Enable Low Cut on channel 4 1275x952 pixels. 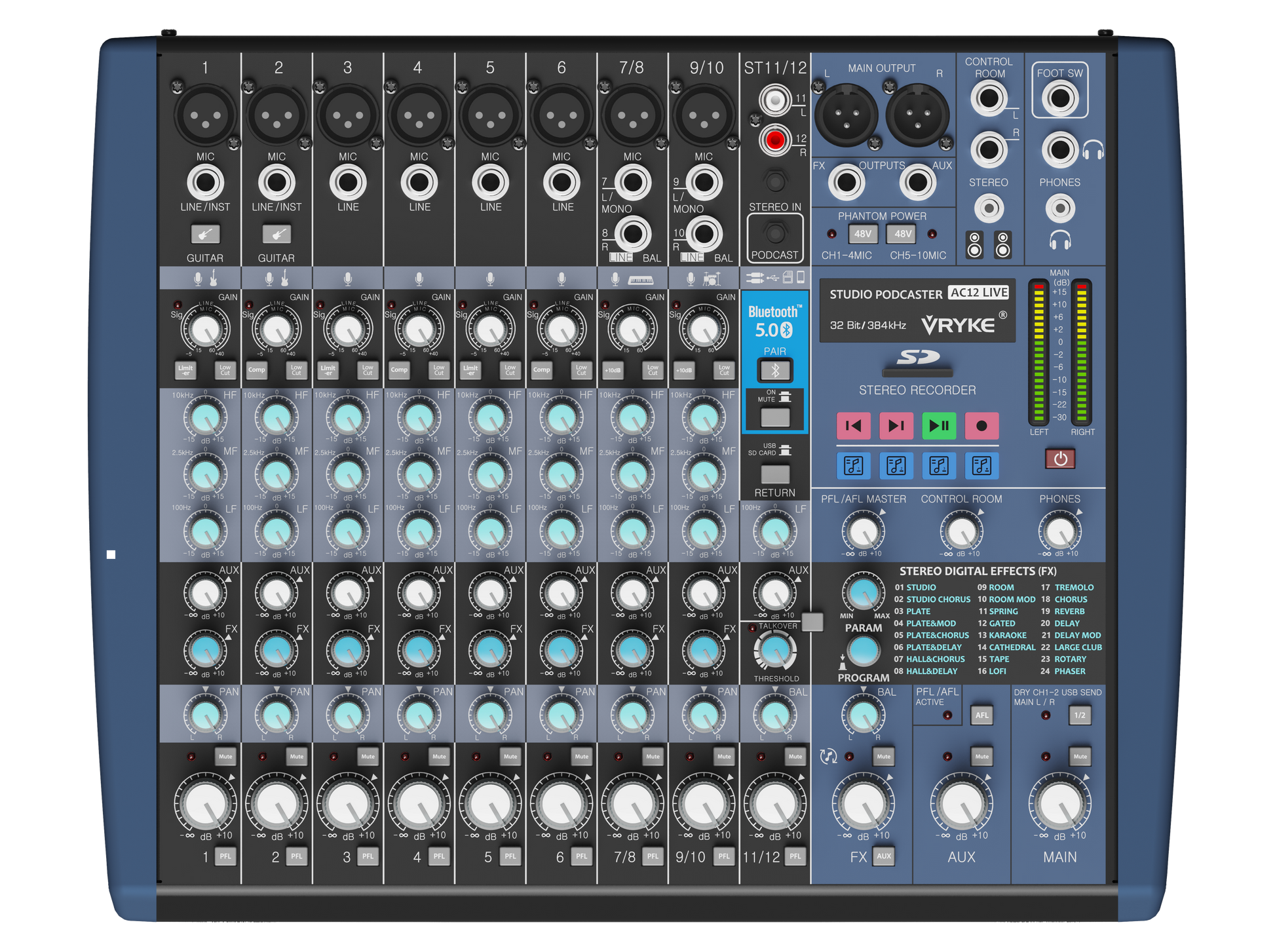coord(439,370)
